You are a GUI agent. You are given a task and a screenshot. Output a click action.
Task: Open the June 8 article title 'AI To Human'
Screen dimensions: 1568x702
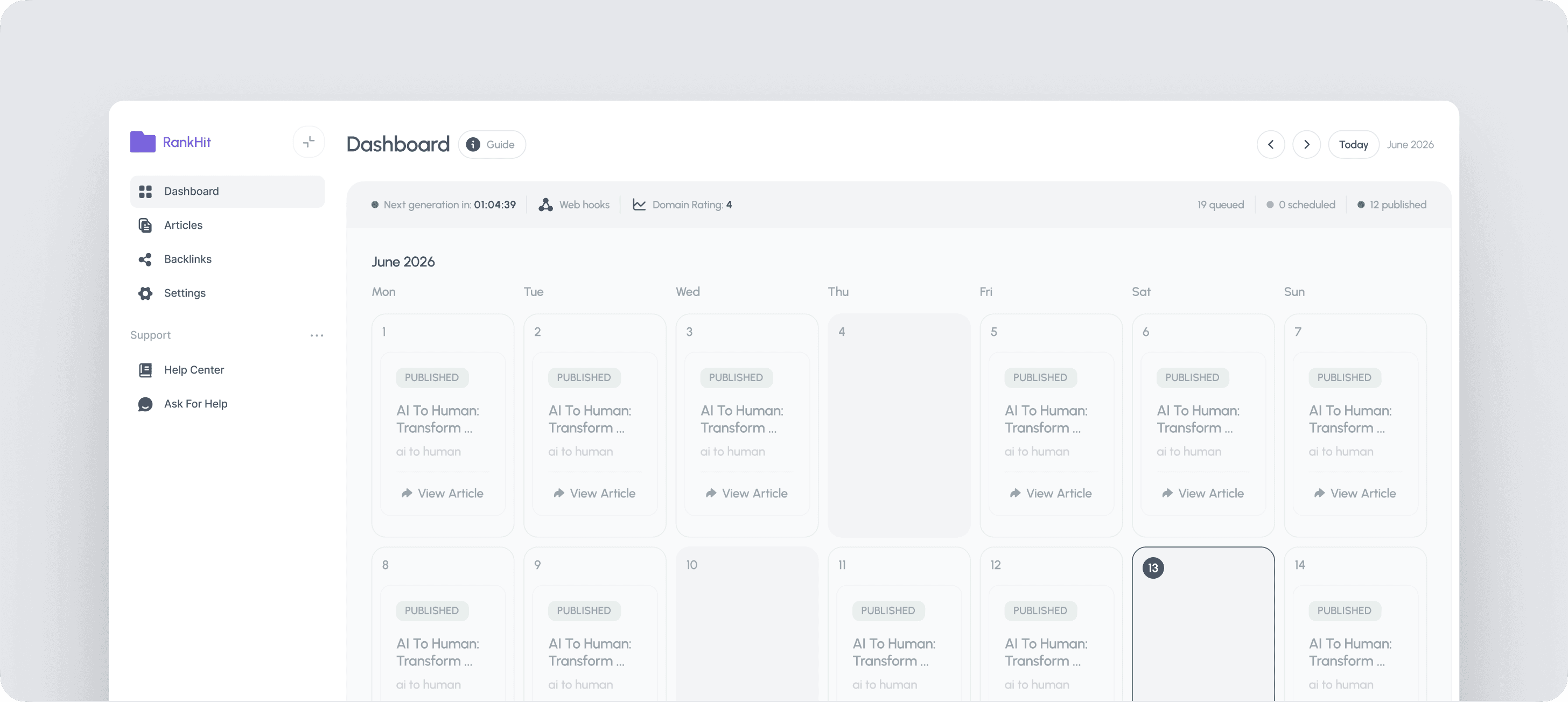[x=438, y=652]
